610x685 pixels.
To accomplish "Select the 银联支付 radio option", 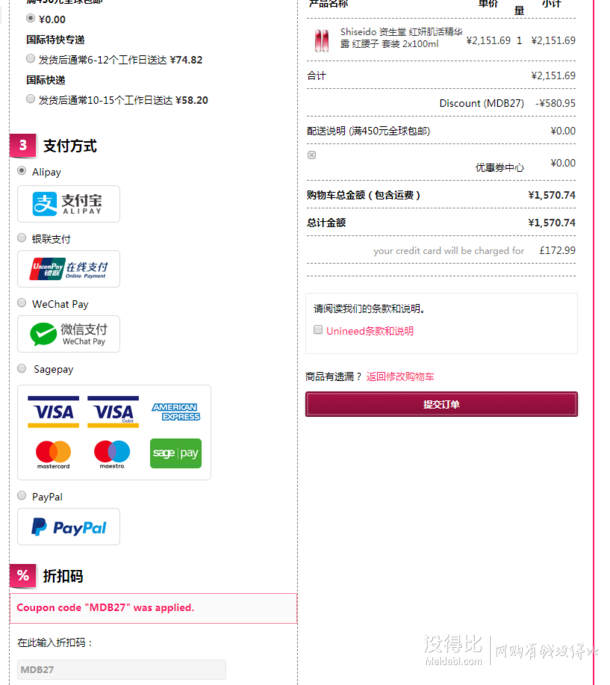I will click(21, 238).
